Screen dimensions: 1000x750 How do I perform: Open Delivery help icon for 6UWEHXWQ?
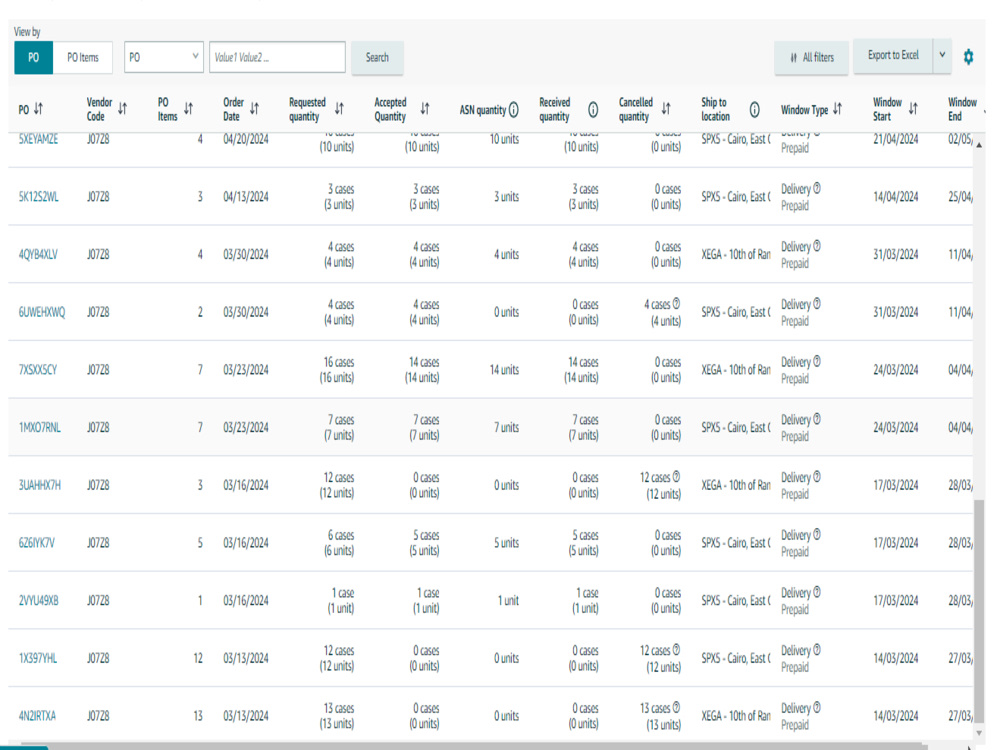click(817, 304)
